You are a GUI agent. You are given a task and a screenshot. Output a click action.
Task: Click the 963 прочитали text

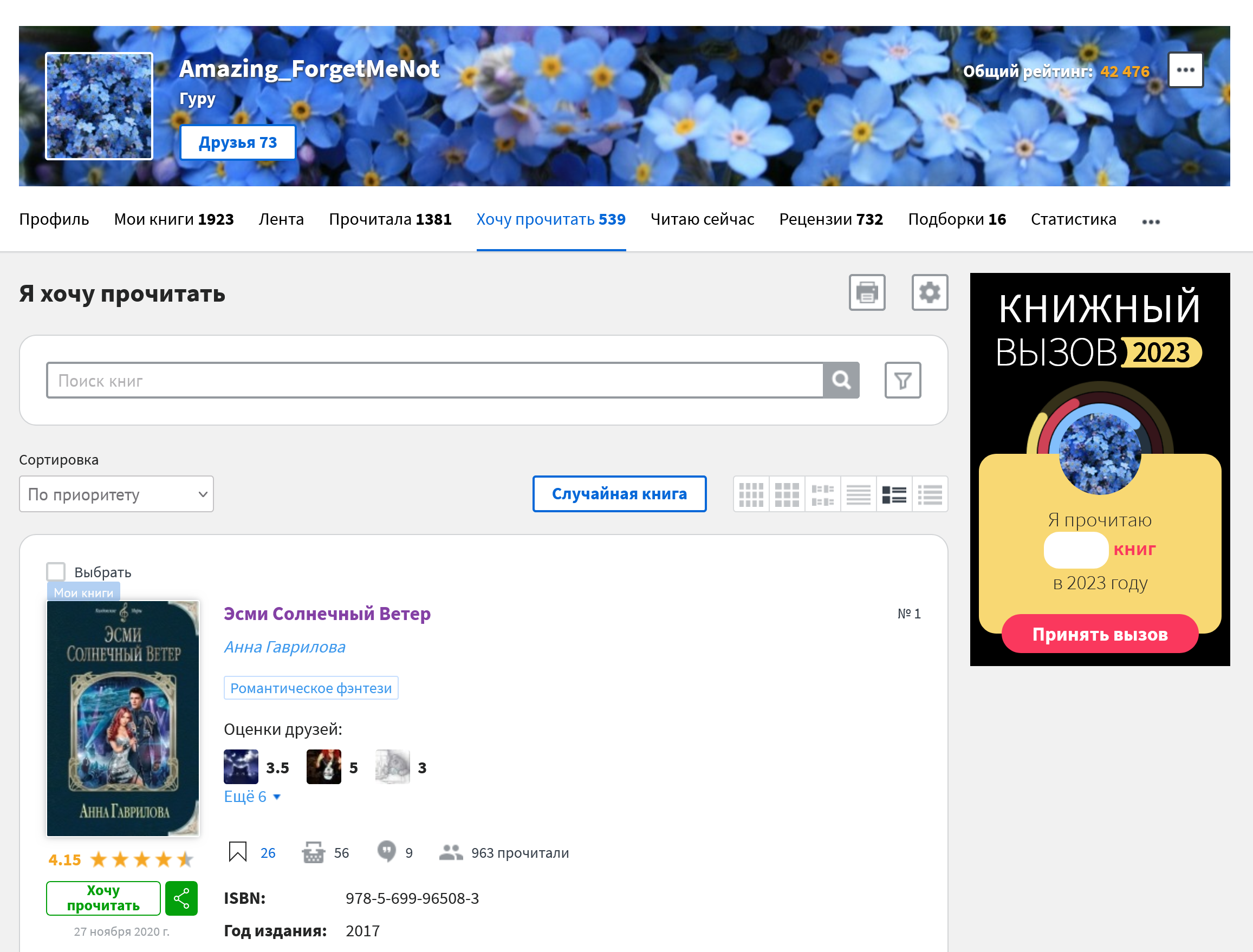[520, 853]
